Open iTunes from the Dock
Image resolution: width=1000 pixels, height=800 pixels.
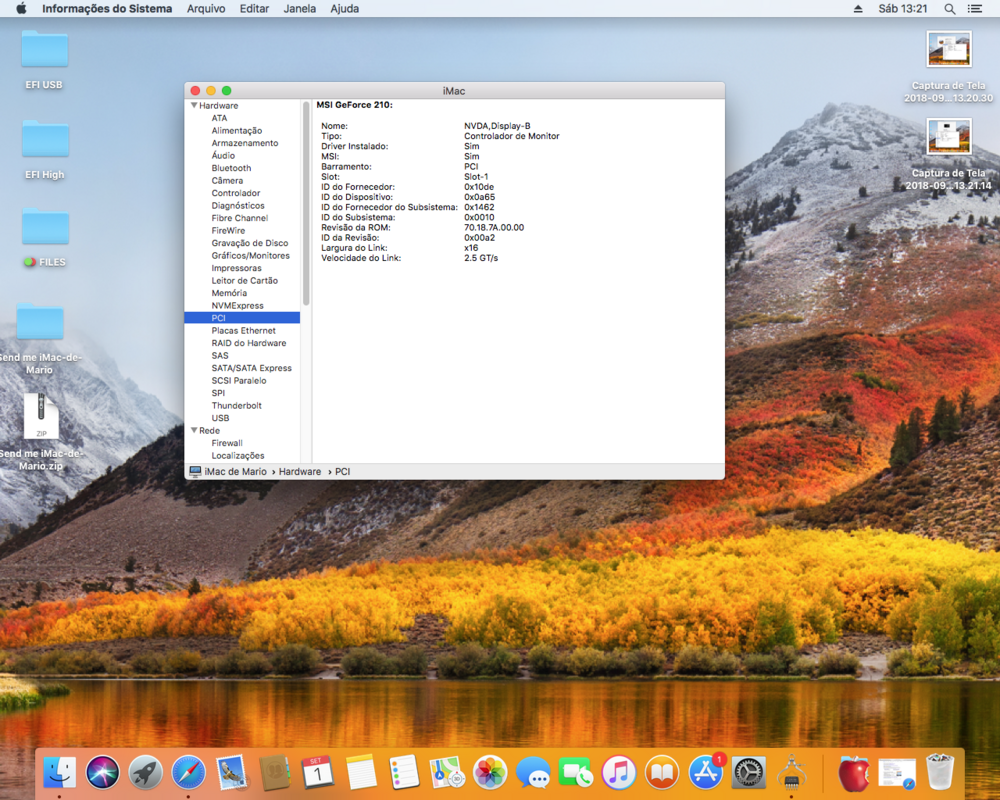point(620,772)
